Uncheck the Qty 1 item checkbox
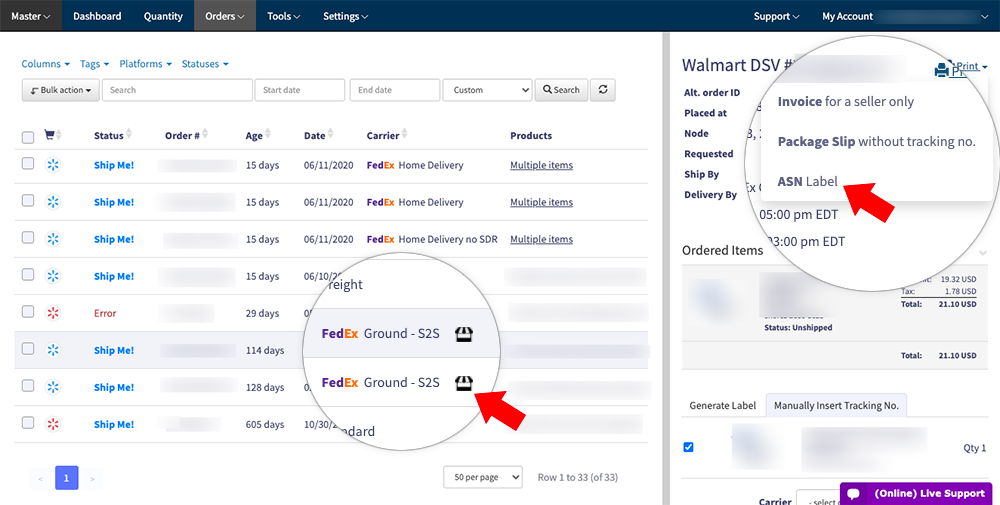 point(688,447)
